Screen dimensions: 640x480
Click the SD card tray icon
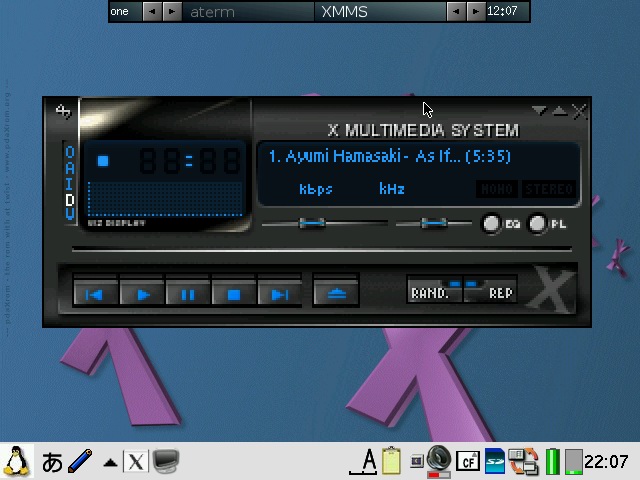coord(495,461)
